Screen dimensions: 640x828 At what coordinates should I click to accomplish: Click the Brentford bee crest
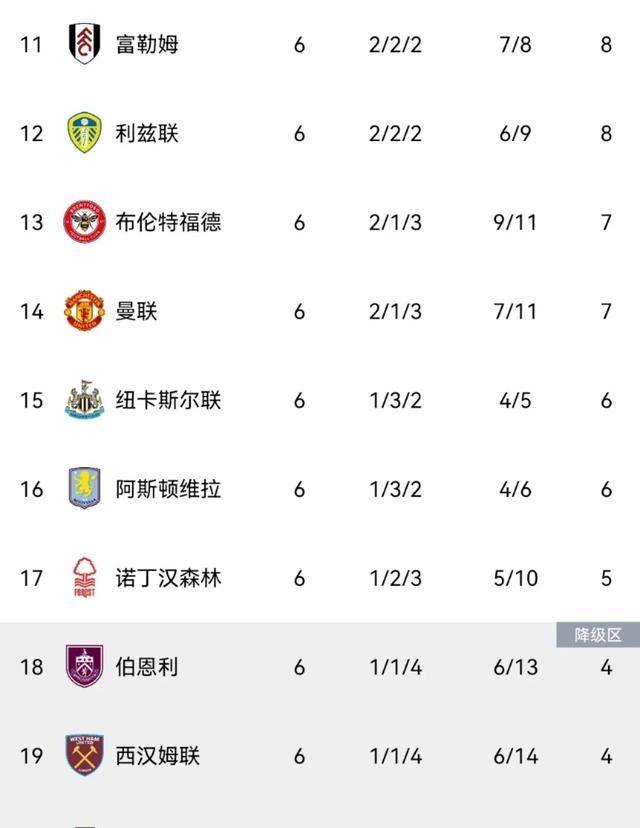(x=84, y=222)
